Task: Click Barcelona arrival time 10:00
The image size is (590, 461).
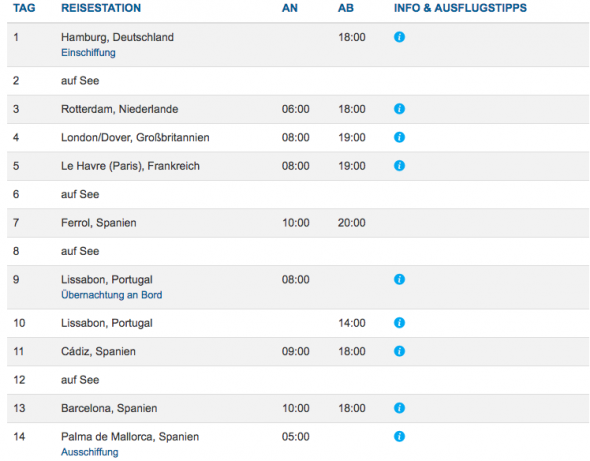Action: (296, 408)
